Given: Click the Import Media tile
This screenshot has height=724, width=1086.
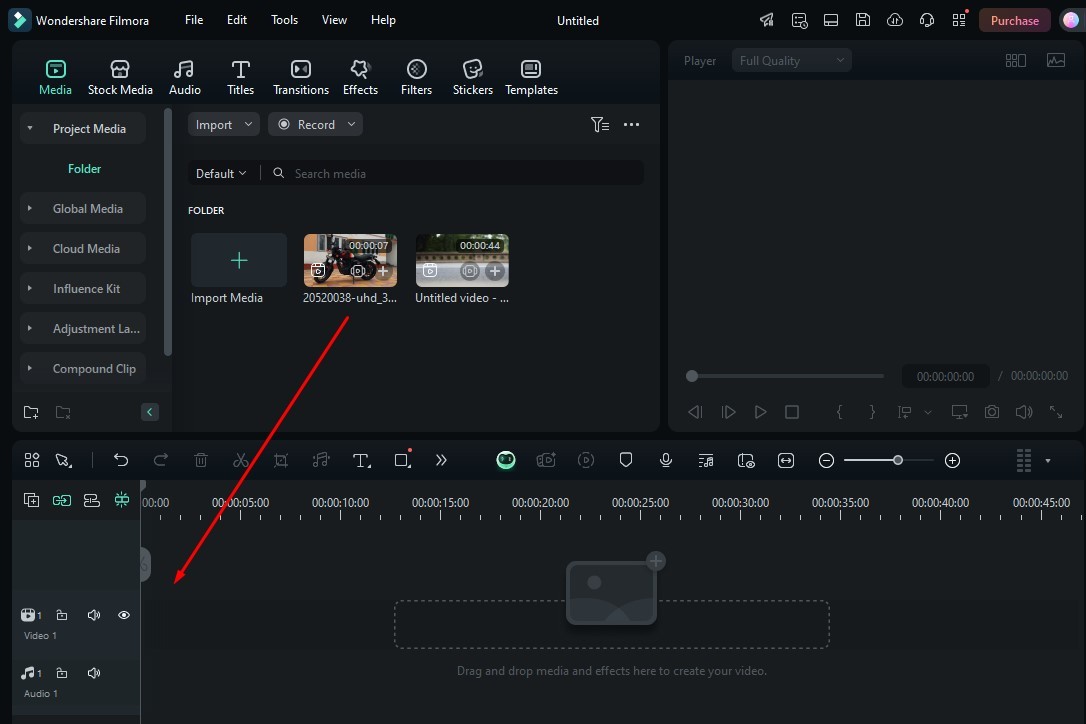Looking at the screenshot, I should 239,261.
